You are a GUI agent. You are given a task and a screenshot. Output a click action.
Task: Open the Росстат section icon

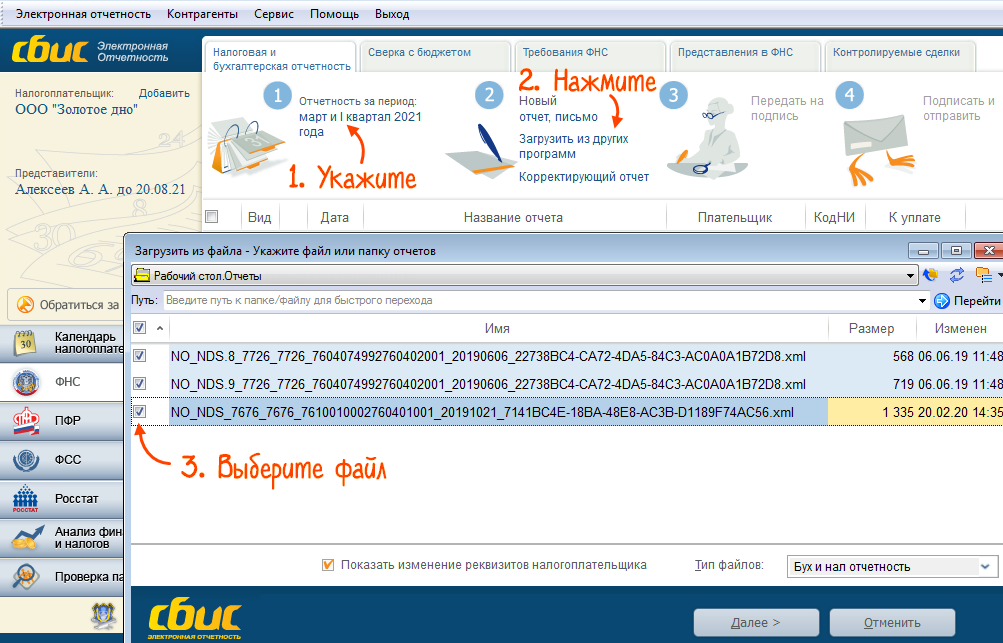(26, 498)
